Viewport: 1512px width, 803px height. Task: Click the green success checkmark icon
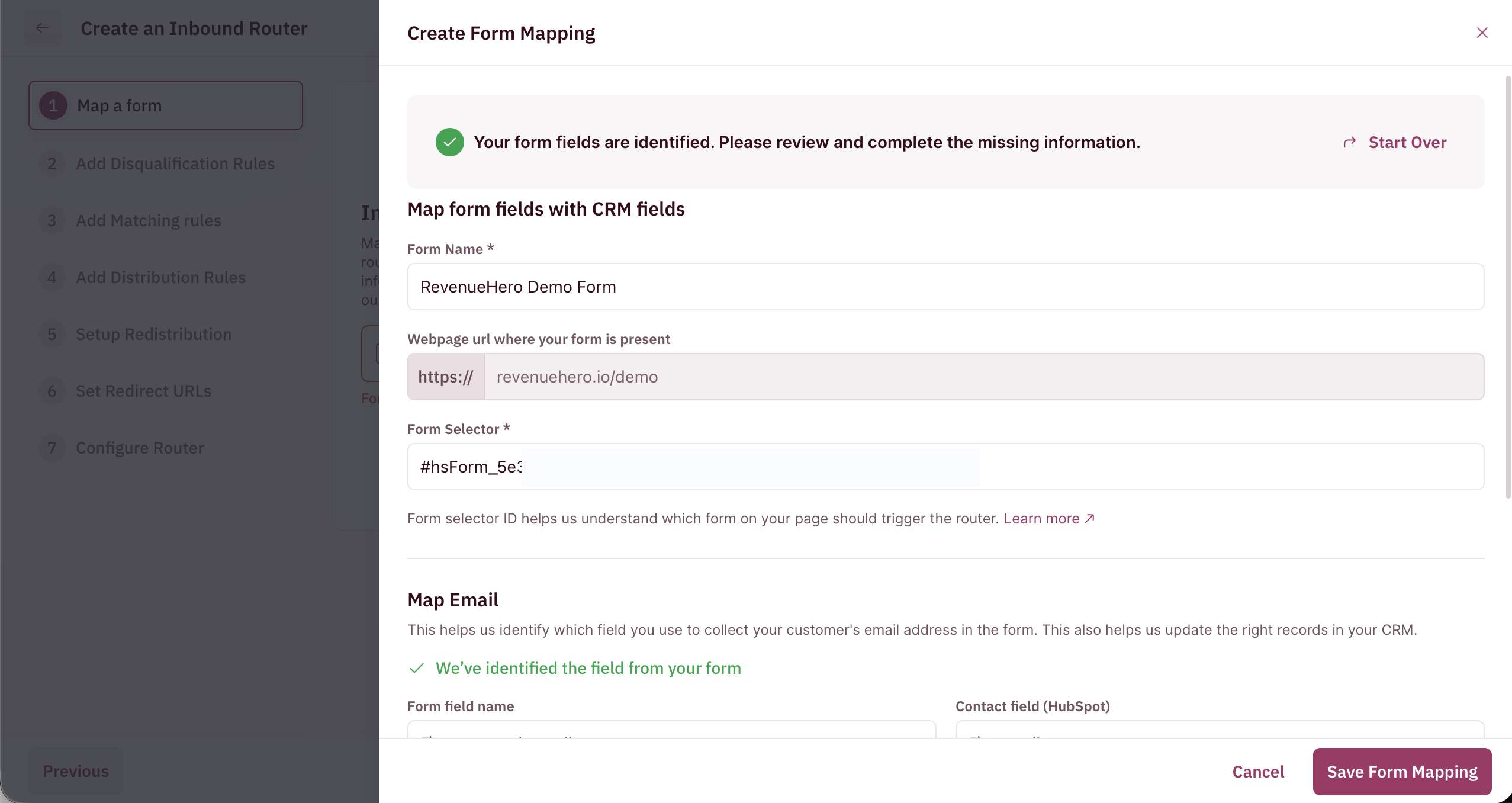tap(450, 142)
